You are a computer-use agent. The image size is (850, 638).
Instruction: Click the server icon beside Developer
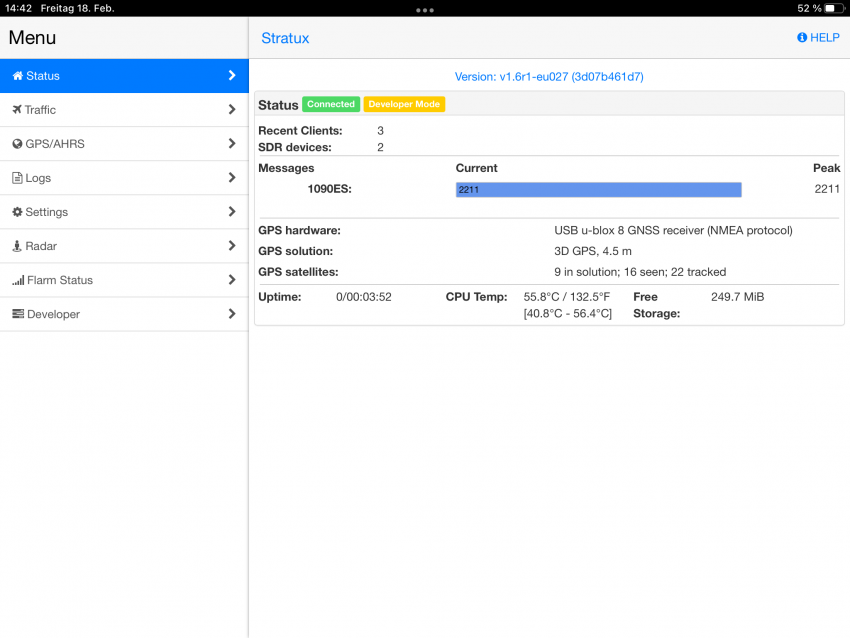(x=18, y=314)
